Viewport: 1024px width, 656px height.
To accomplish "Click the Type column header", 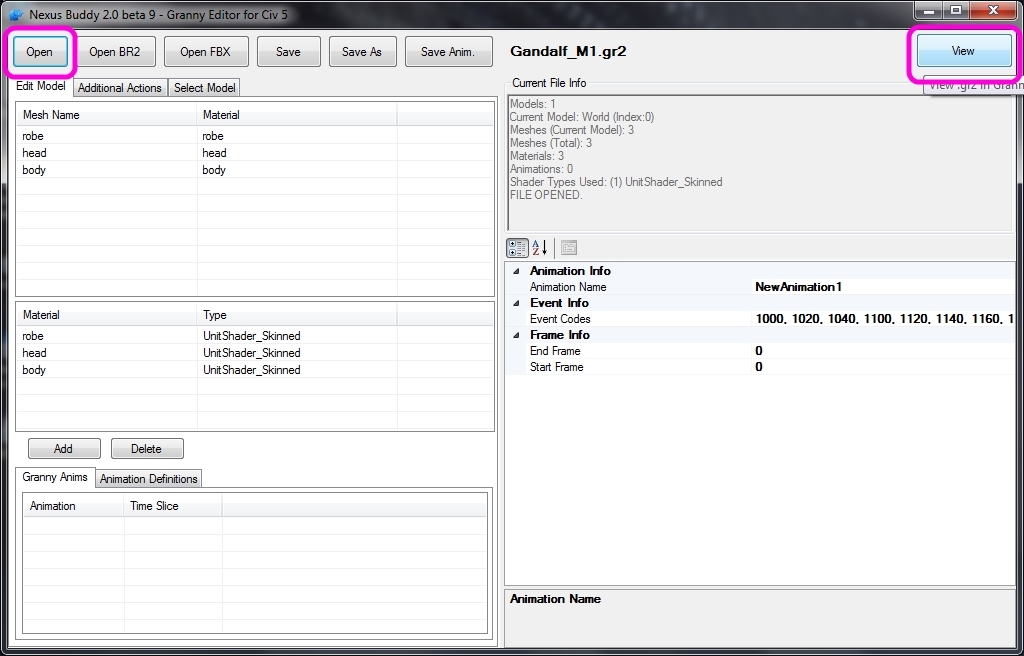I will click(x=297, y=315).
